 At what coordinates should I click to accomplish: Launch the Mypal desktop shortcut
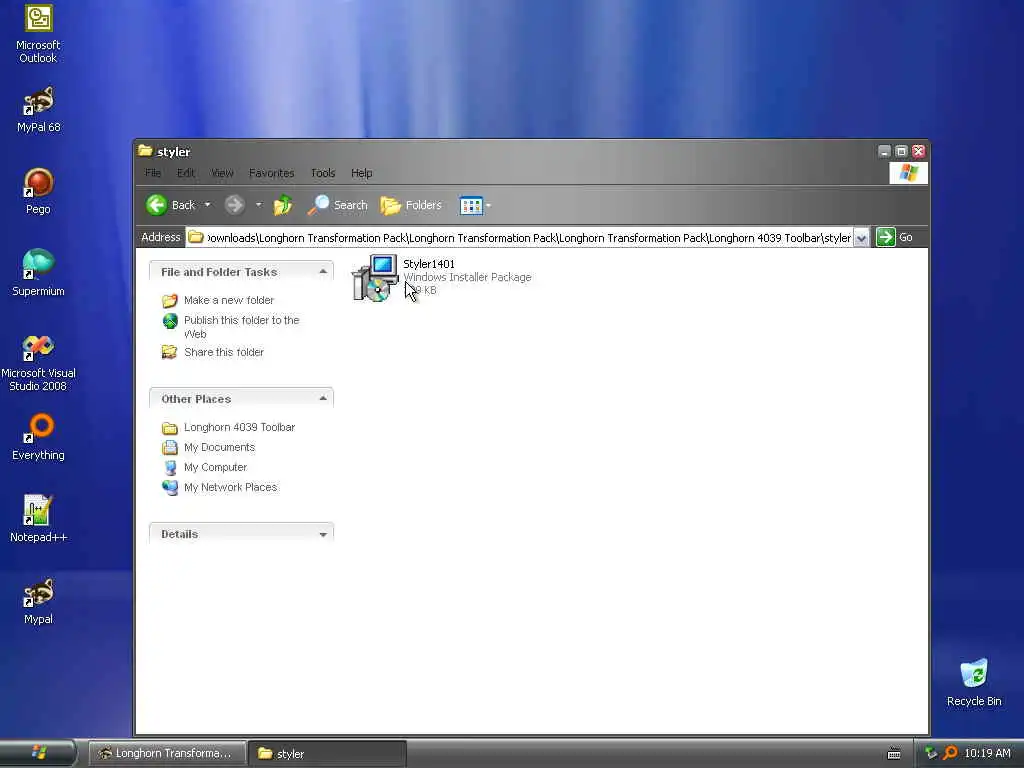pyautogui.click(x=38, y=601)
